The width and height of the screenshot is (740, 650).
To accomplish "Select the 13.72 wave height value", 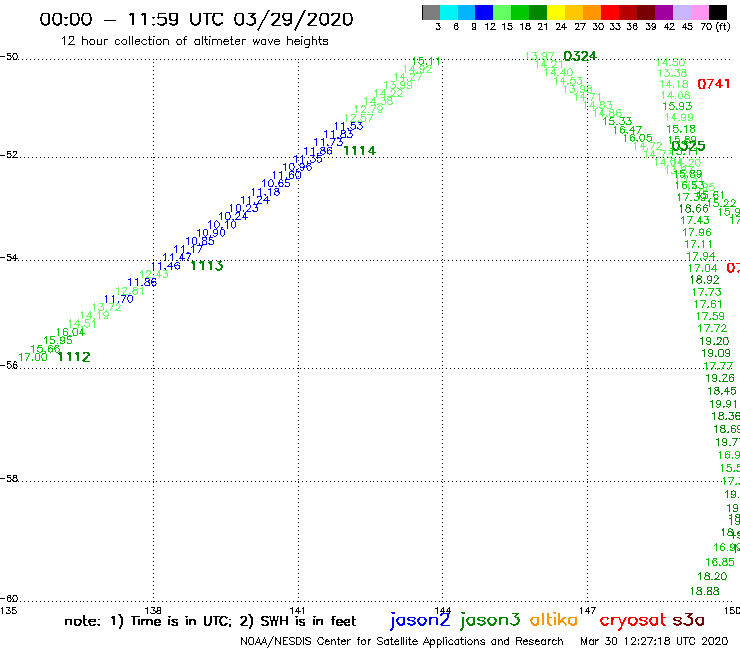I will click(x=107, y=307).
